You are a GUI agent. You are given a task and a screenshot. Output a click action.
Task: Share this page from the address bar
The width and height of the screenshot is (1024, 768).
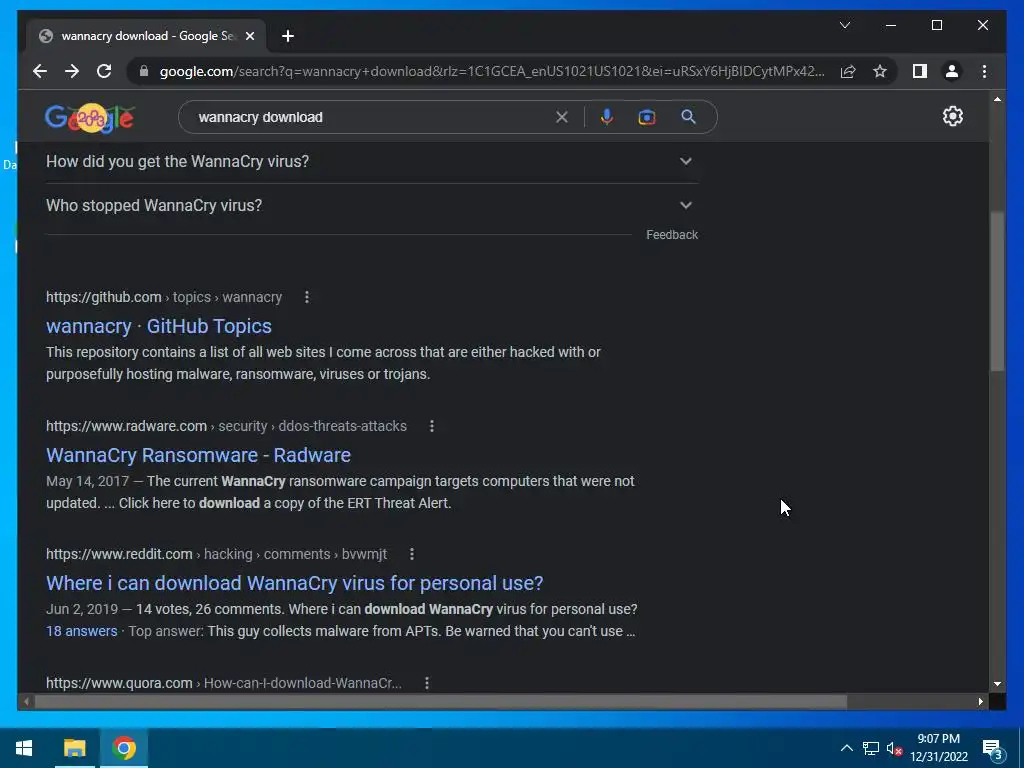tap(848, 71)
